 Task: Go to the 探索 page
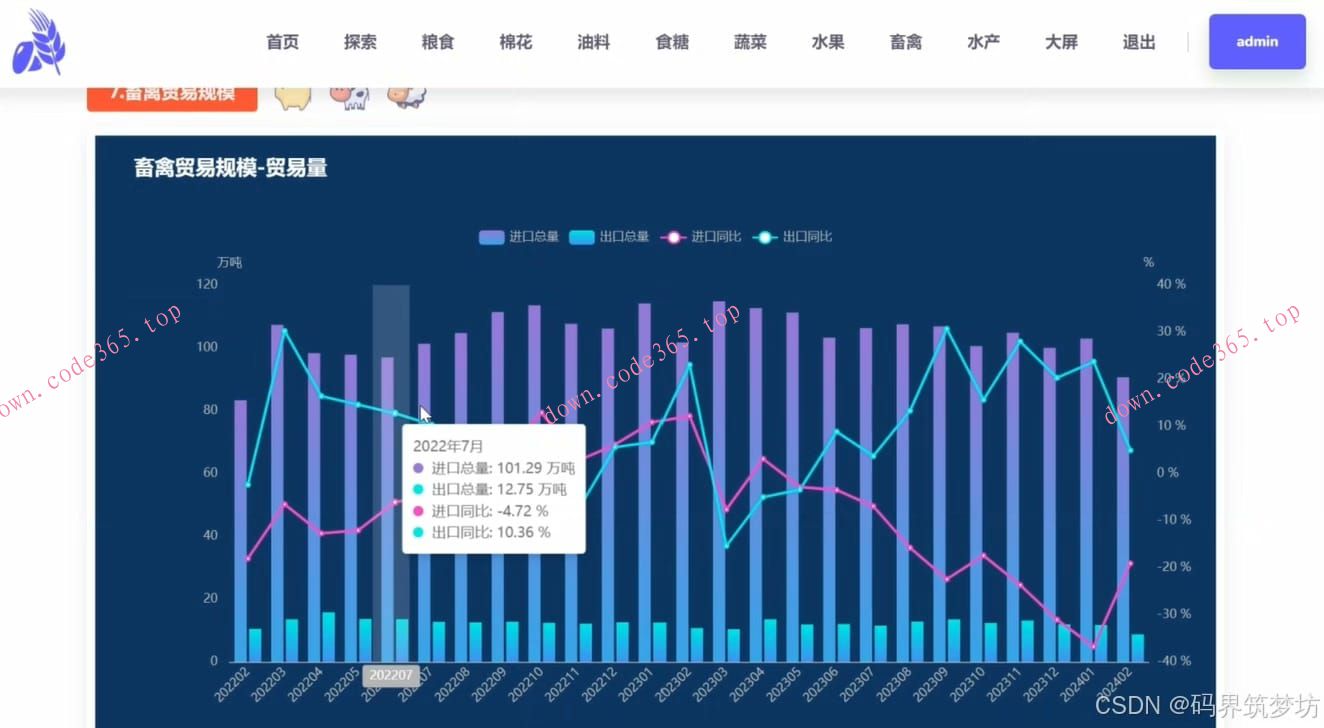360,42
